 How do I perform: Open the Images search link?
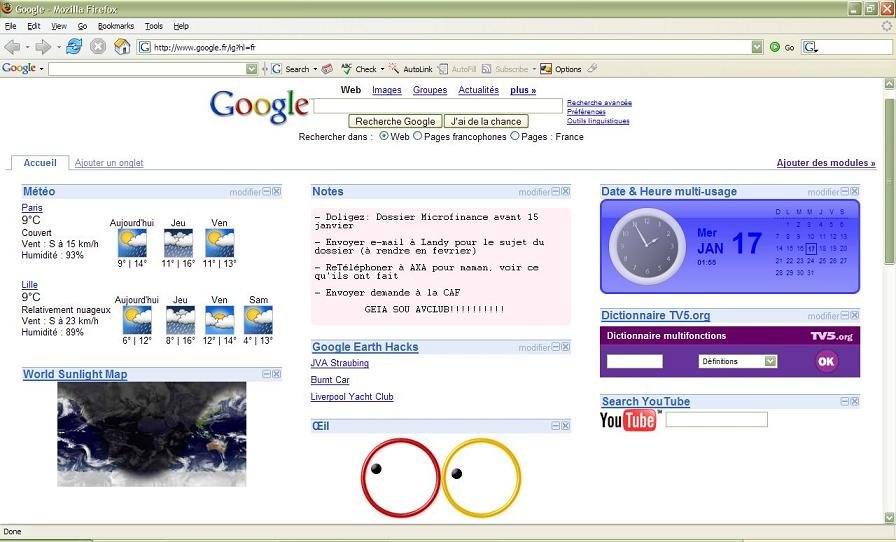(x=387, y=90)
